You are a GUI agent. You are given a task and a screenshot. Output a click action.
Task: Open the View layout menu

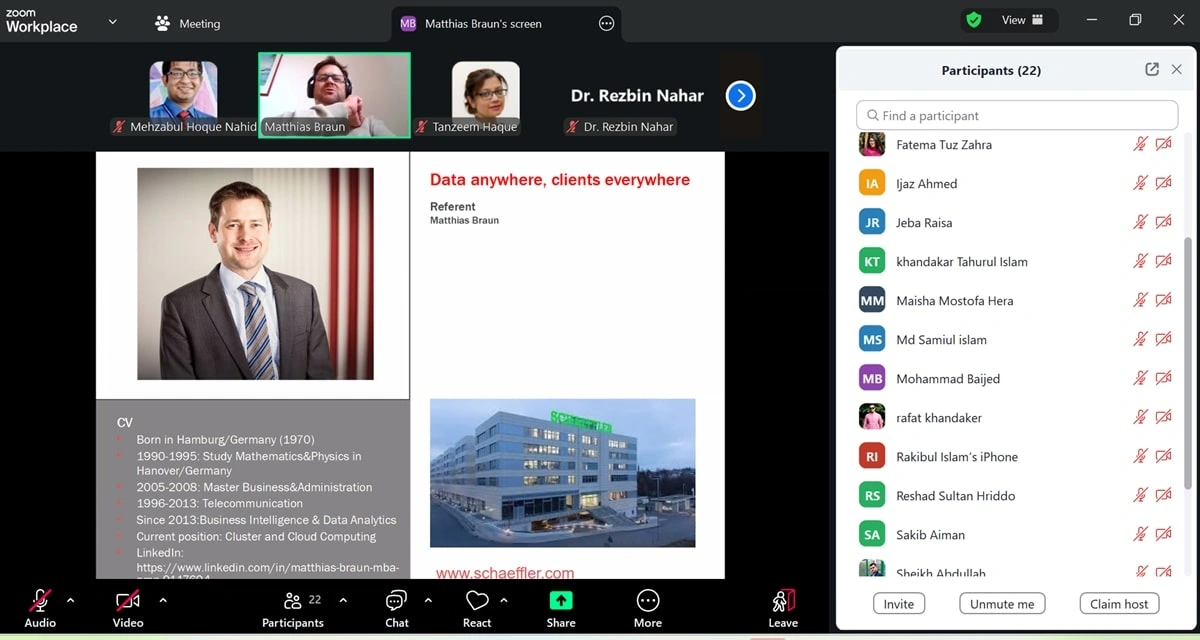tap(1022, 20)
